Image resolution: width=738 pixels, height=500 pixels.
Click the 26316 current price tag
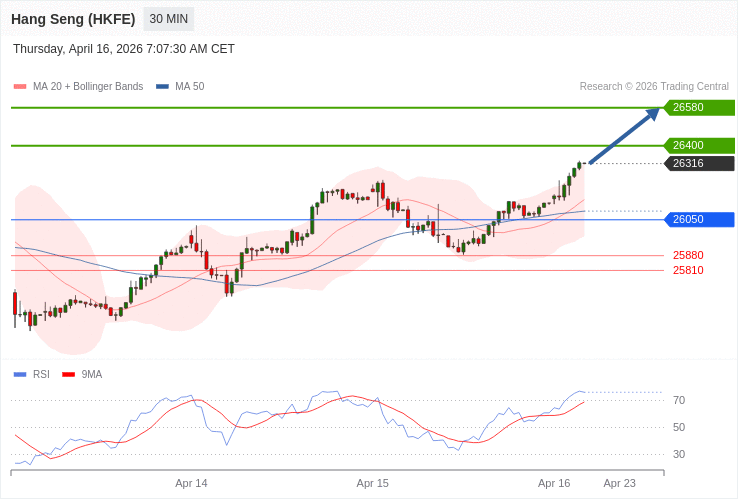click(x=698, y=164)
